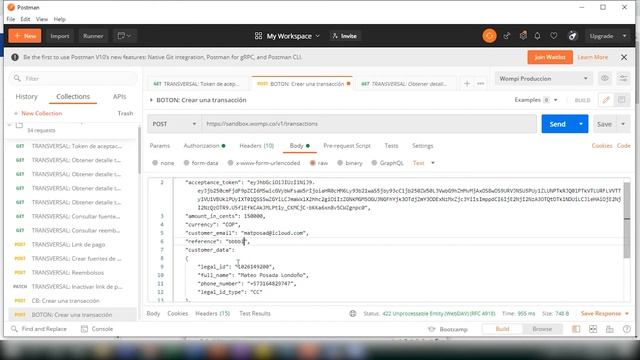Open the Authorization request tab

click(204, 146)
